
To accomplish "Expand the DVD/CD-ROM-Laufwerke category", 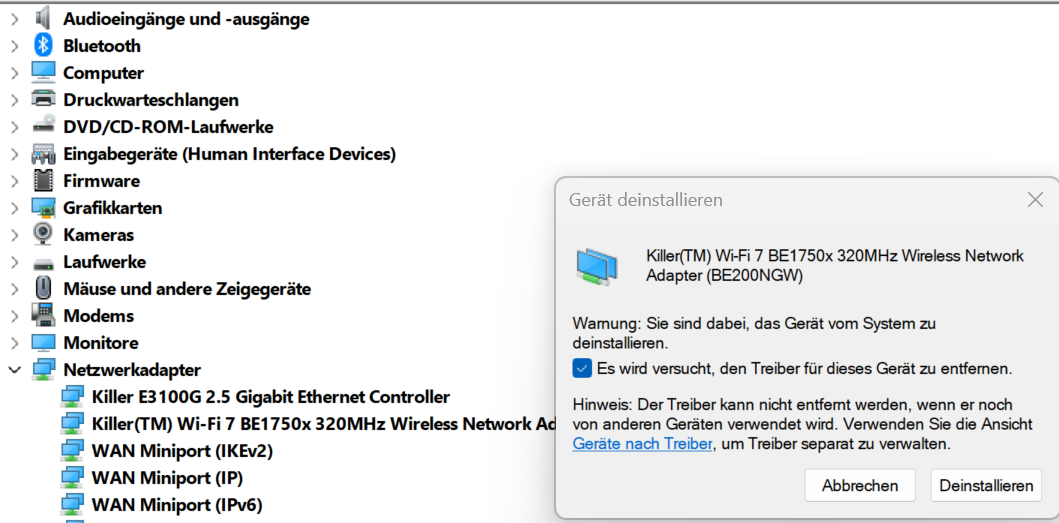I will tap(14, 127).
